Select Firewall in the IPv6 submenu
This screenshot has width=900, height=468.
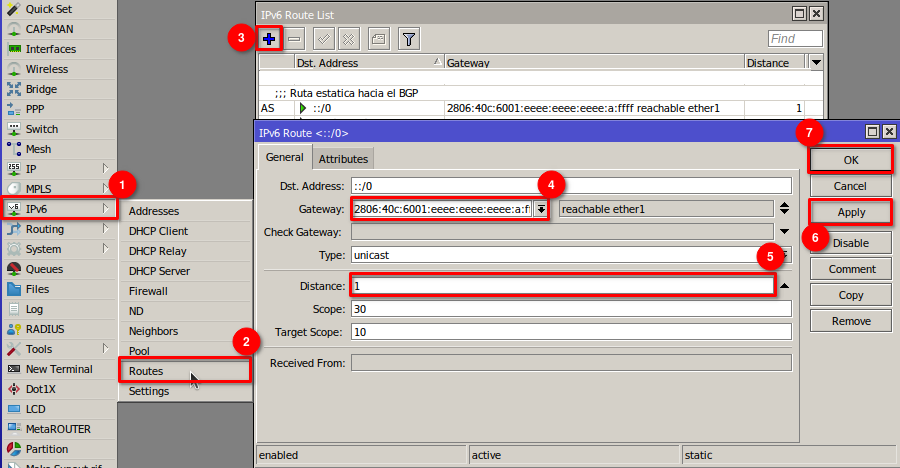(x=148, y=291)
